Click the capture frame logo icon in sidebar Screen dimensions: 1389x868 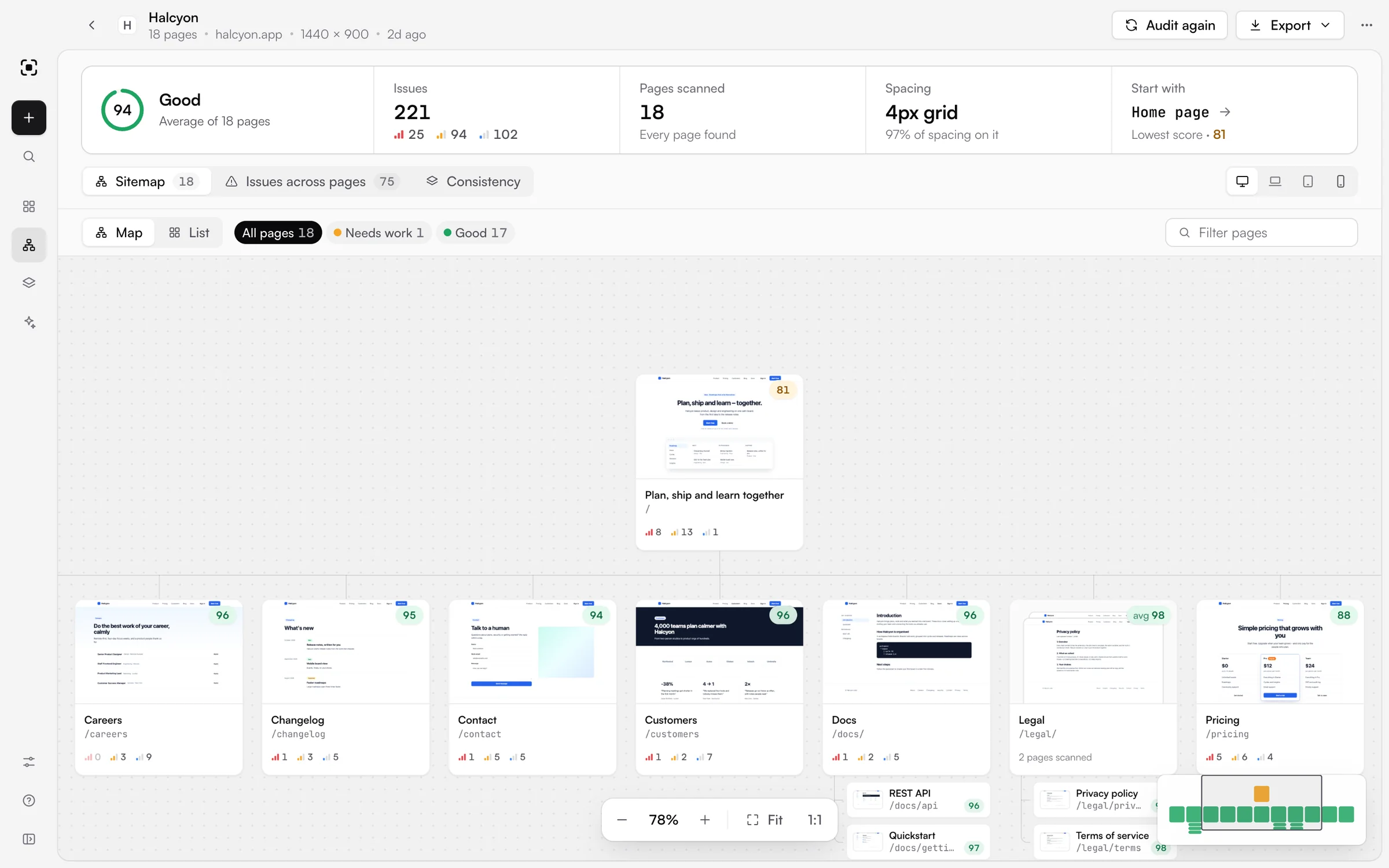[x=29, y=68]
